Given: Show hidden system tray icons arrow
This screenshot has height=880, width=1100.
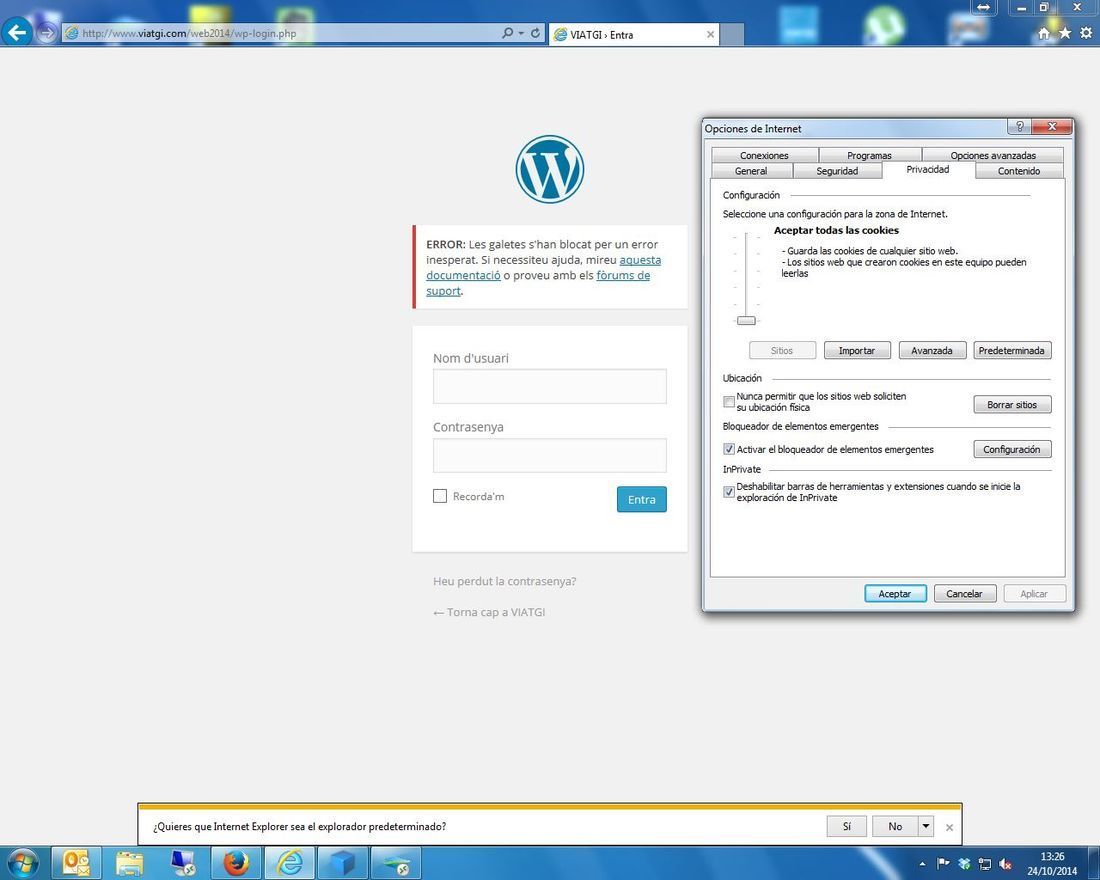Looking at the screenshot, I should (923, 864).
